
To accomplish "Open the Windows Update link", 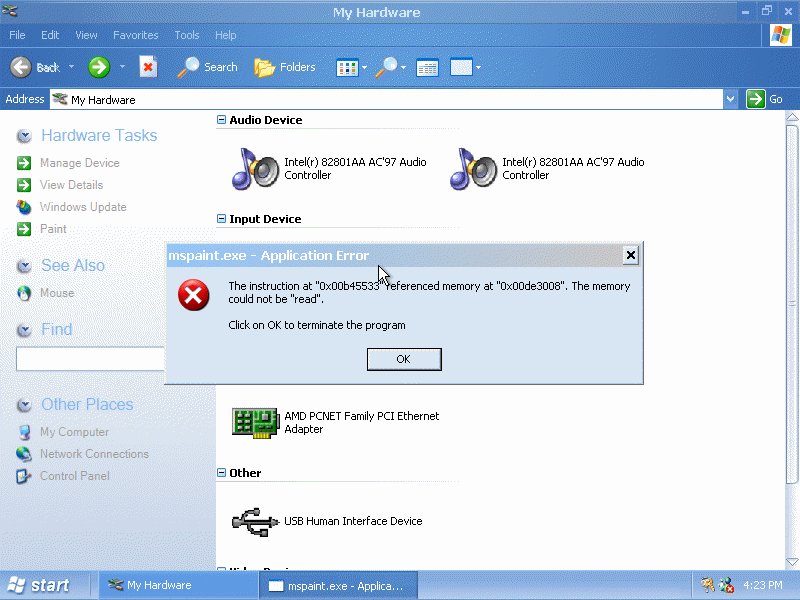I will (x=83, y=207).
